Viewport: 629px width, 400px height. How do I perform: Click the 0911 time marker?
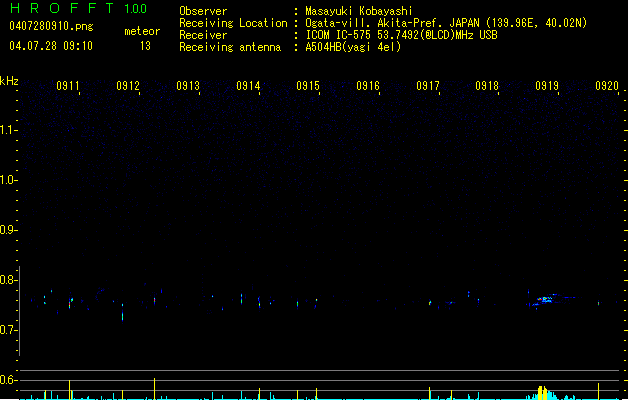(67, 86)
